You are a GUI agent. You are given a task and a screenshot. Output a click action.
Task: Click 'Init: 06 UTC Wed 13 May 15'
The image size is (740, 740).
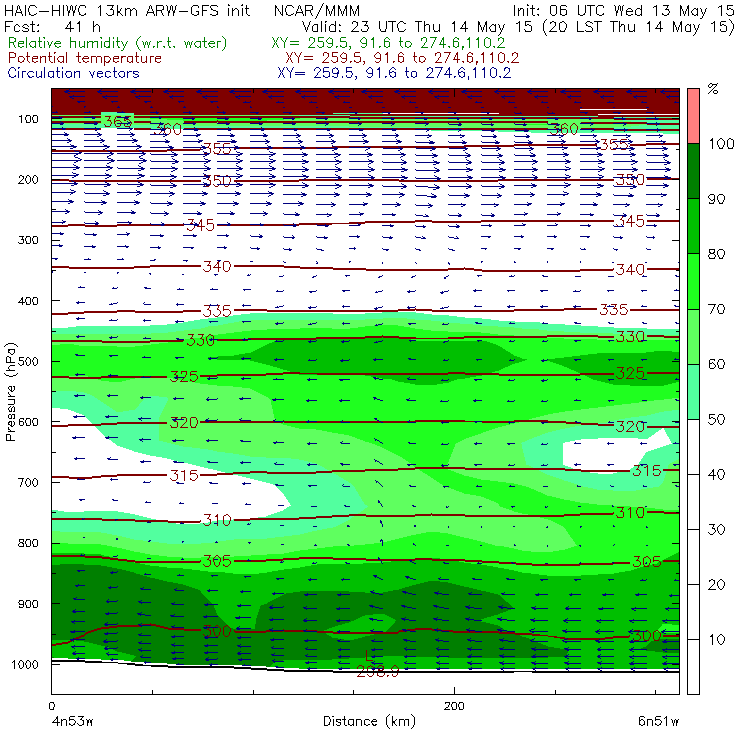pyautogui.click(x=623, y=11)
